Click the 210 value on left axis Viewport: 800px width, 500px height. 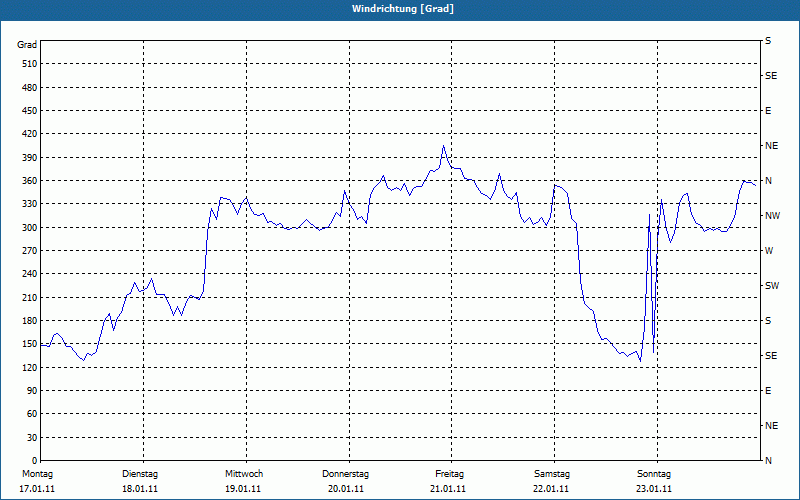(x=30, y=297)
